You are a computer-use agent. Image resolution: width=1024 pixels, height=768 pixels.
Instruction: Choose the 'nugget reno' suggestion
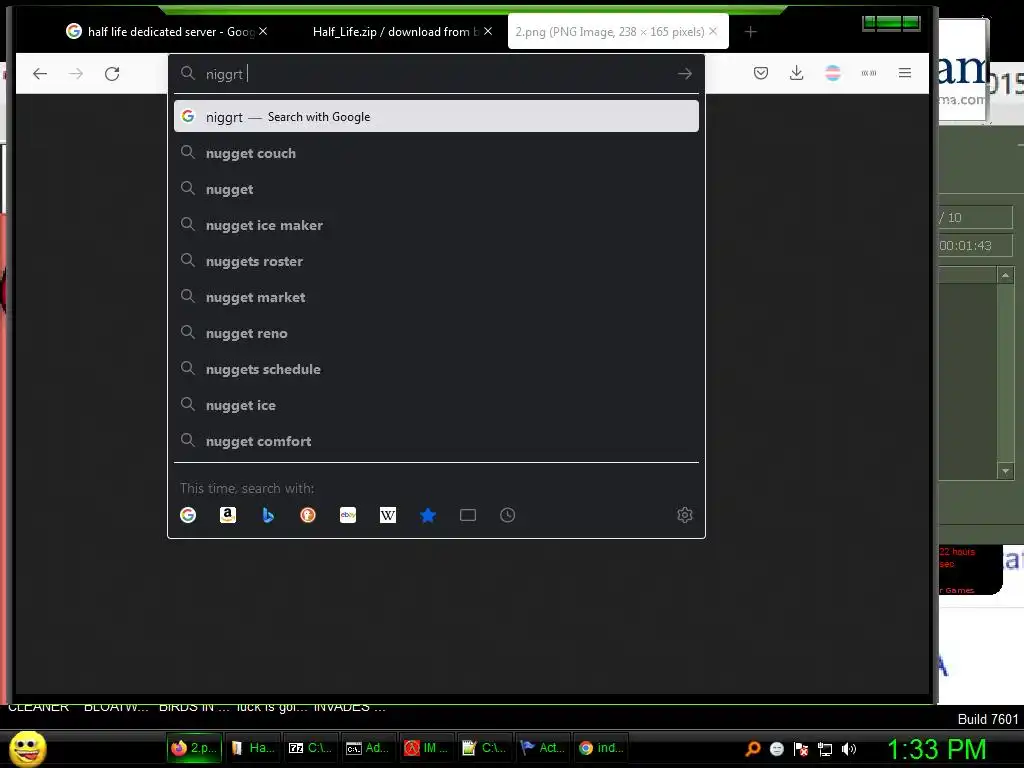point(436,333)
